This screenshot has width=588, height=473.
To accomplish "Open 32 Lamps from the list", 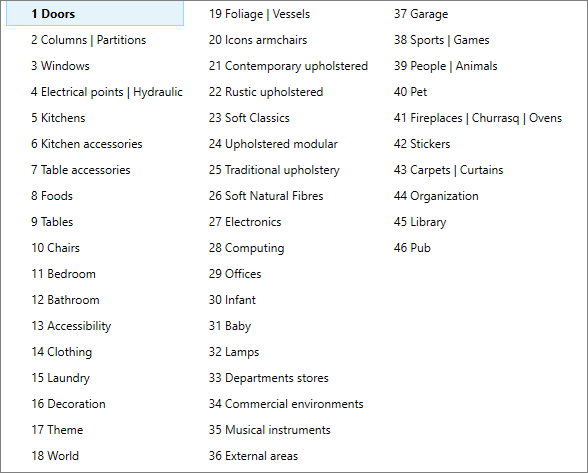I will [x=234, y=352].
